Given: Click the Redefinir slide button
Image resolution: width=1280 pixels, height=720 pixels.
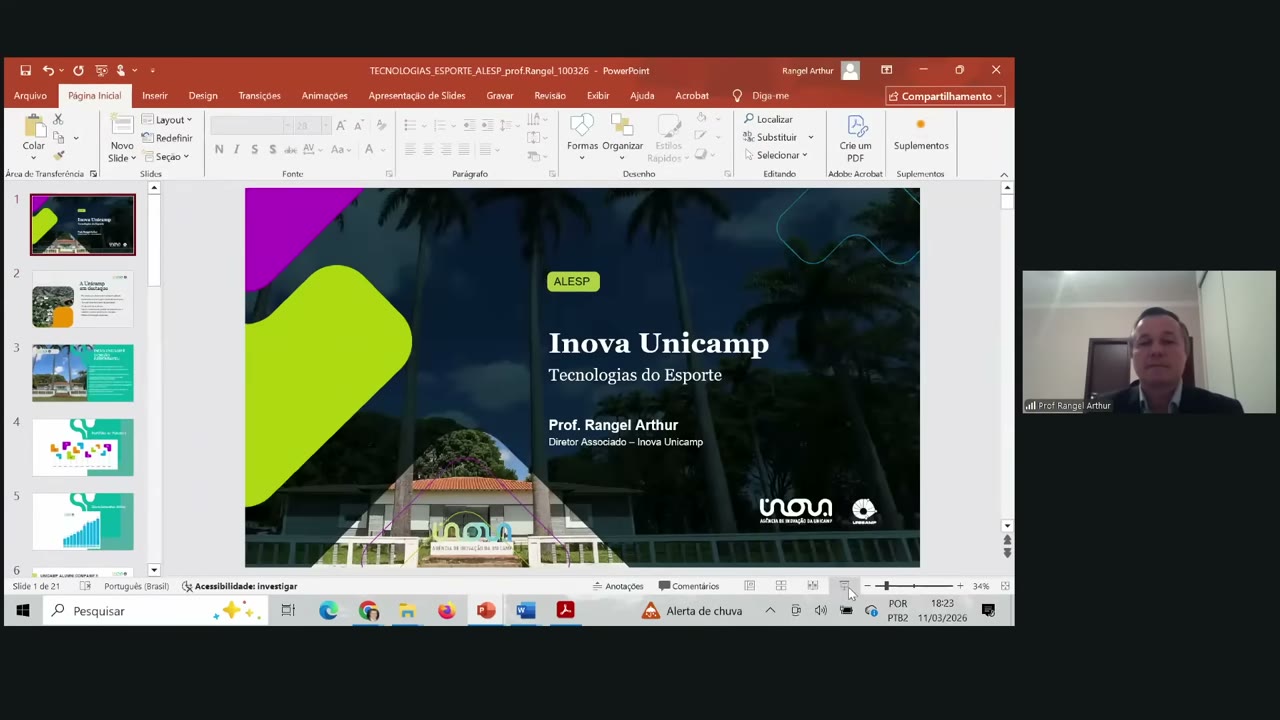Looking at the screenshot, I should point(167,138).
